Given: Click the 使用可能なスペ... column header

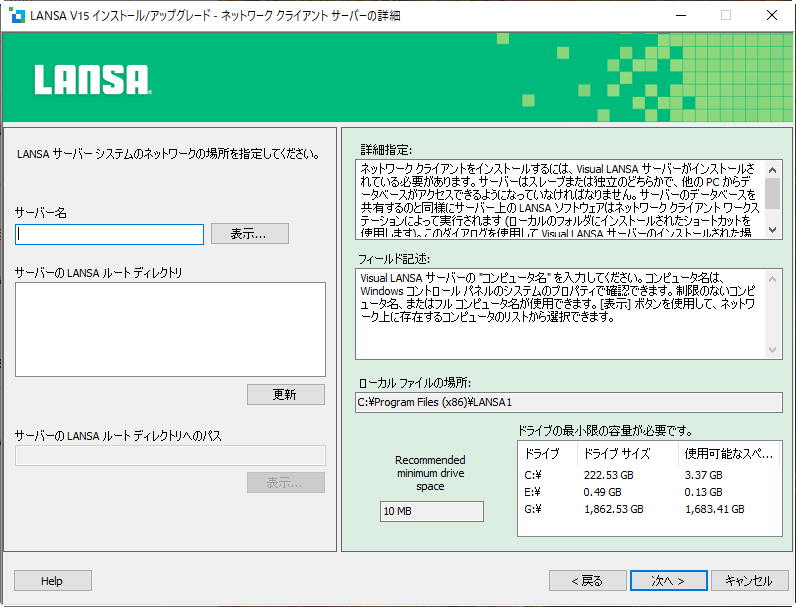Looking at the screenshot, I should pos(729,454).
